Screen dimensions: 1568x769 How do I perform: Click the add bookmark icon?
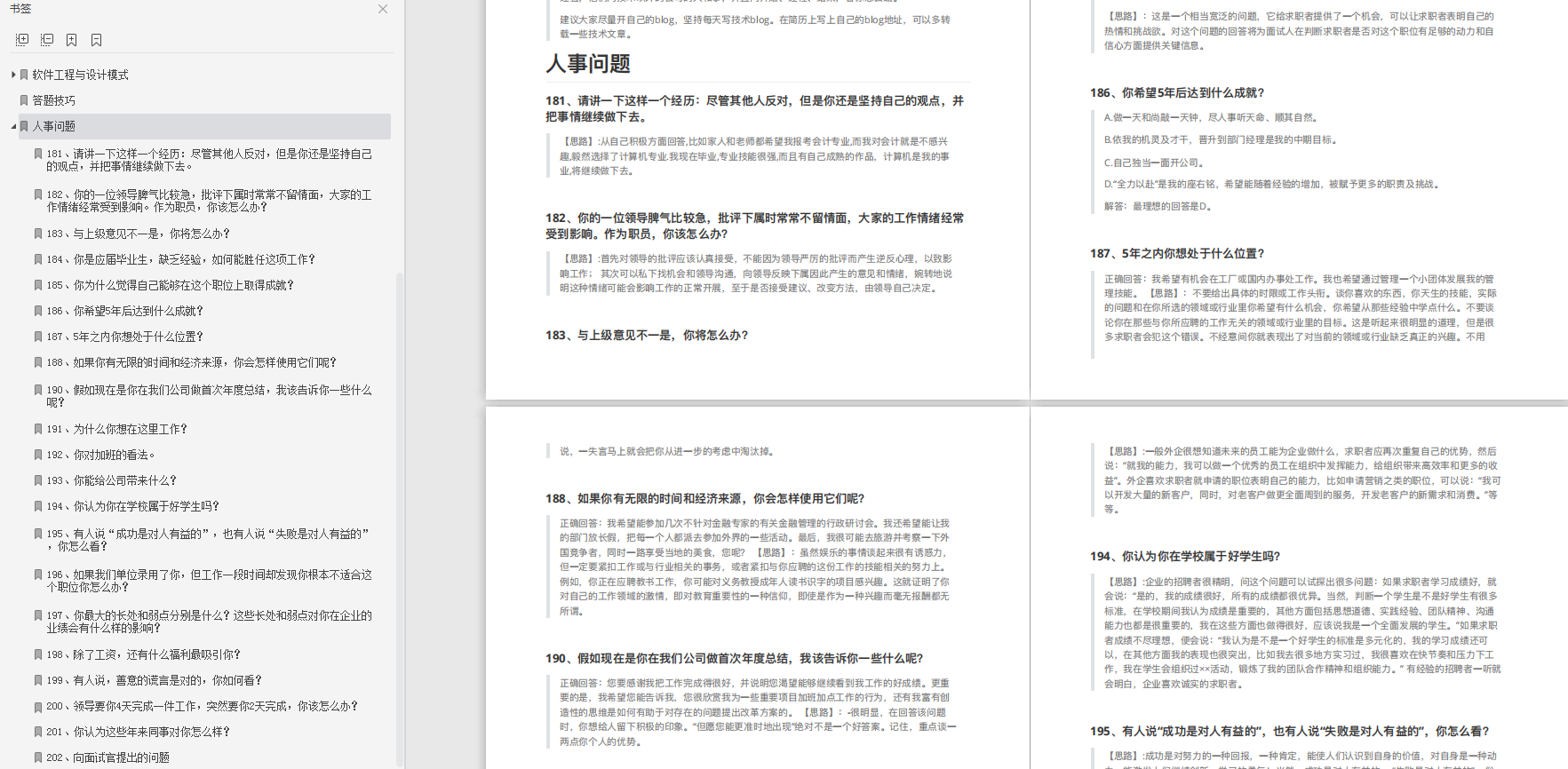pyautogui.click(x=72, y=40)
